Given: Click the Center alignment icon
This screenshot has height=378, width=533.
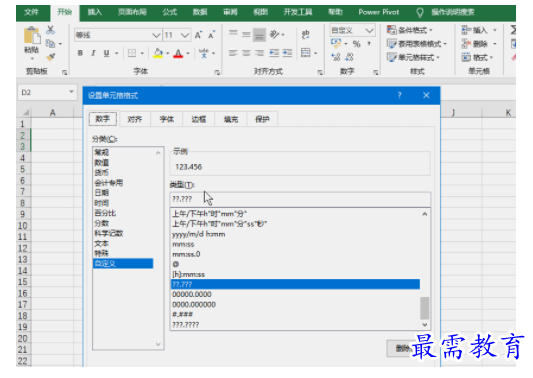Looking at the screenshot, I should click(246, 53).
